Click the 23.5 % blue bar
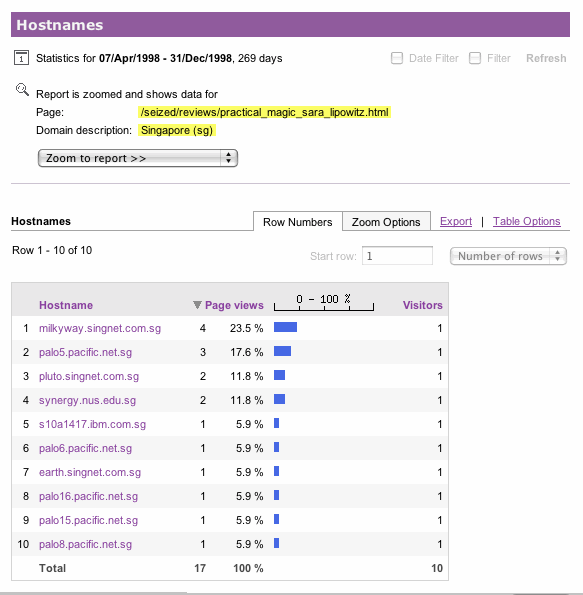Image resolution: width=583 pixels, height=595 pixels. click(x=285, y=327)
